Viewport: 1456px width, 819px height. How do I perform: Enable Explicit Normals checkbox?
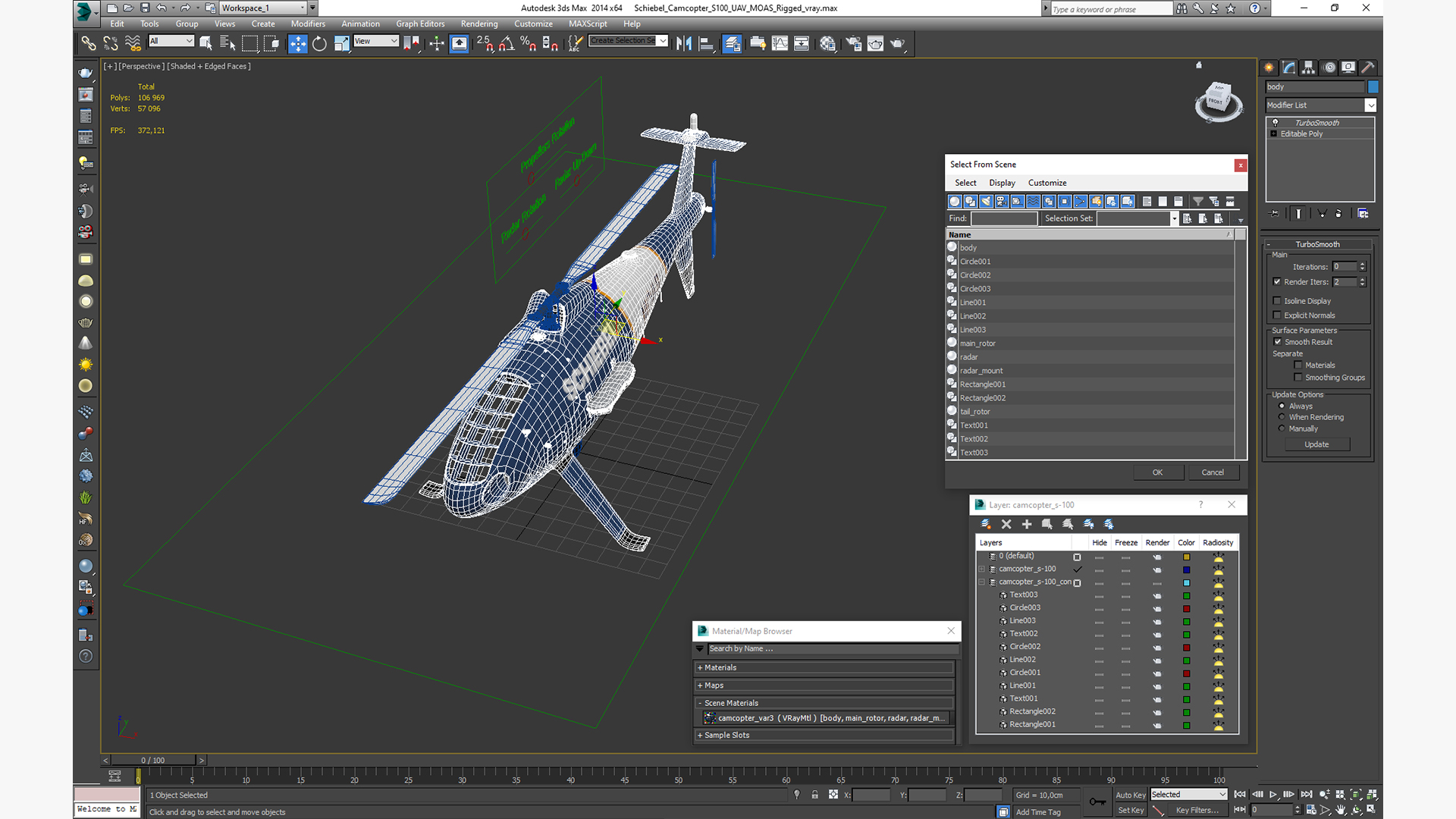point(1277,315)
